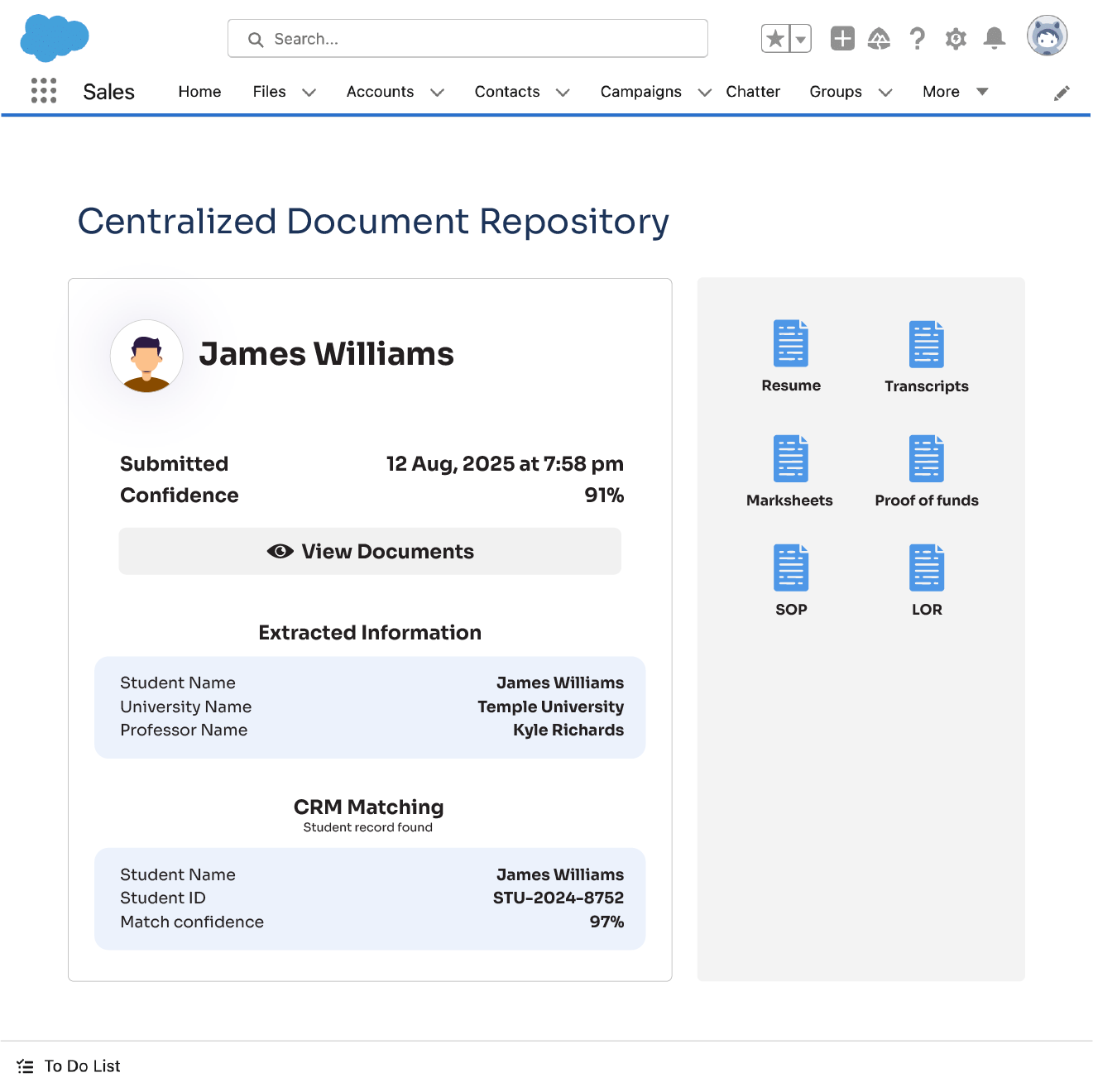Click the View Documents button
Screen dimensions: 1093x1092
370,552
